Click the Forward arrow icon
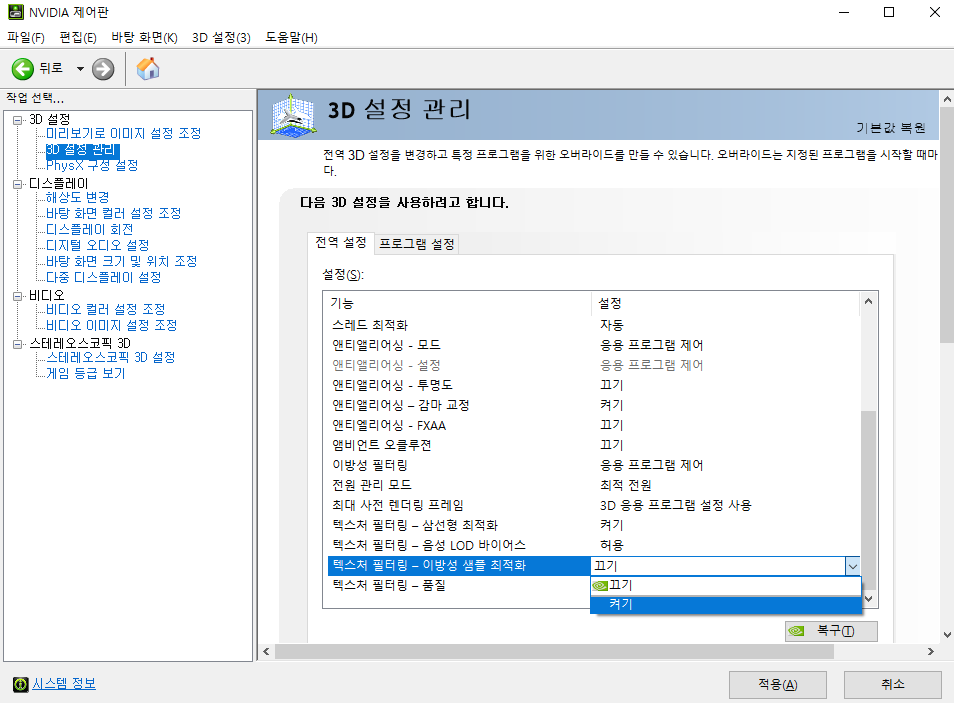954x703 pixels. [103, 69]
